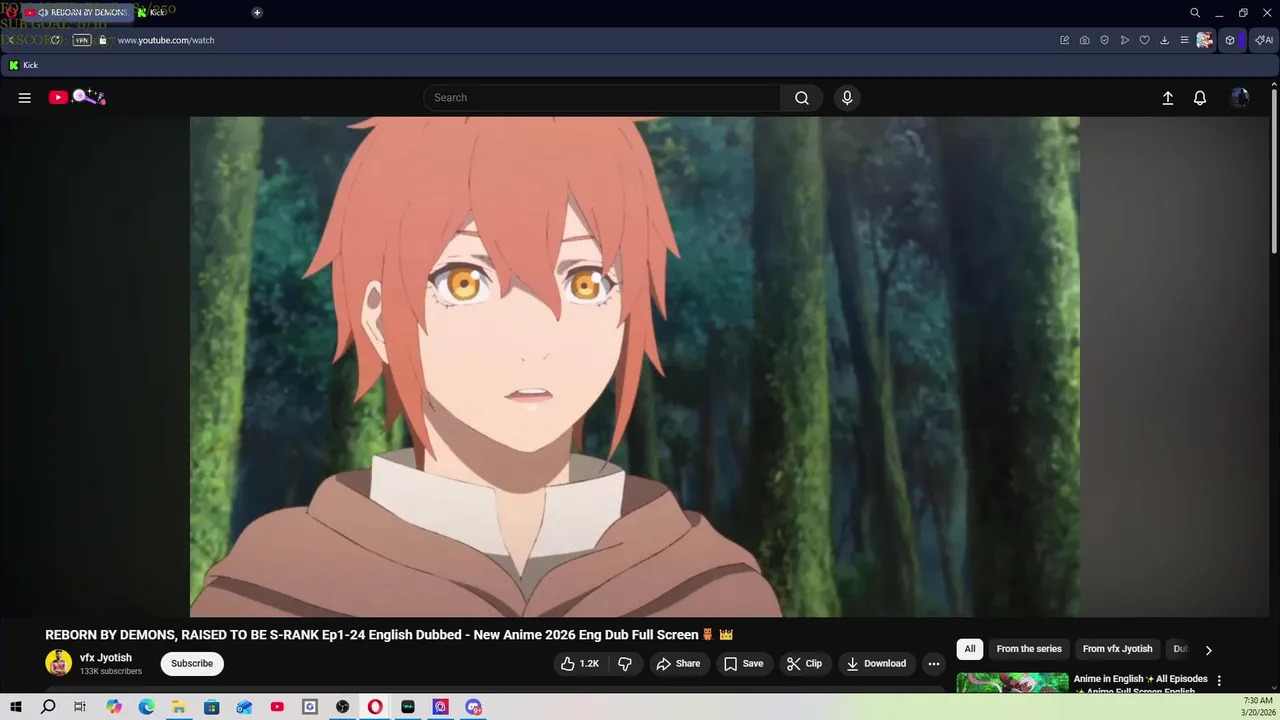This screenshot has height=720, width=1280.
Task: Create a Clip of the video
Action: pos(804,664)
